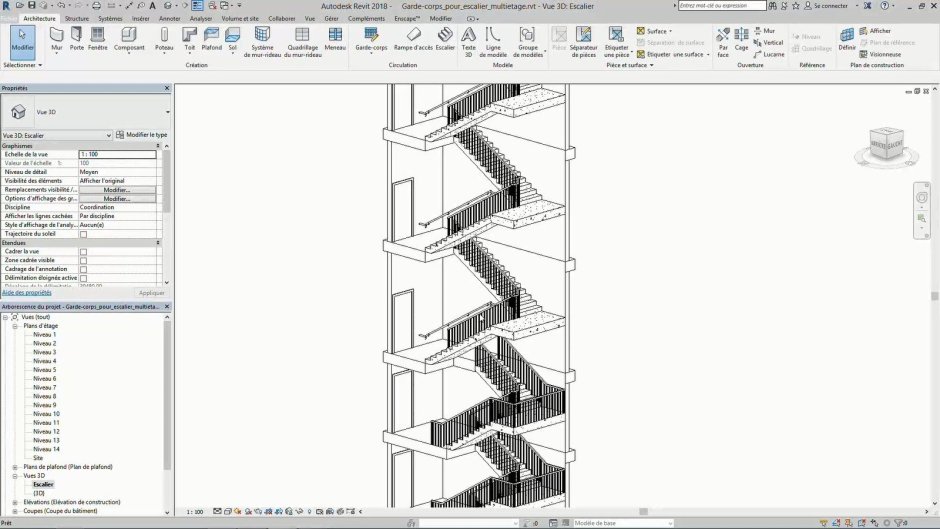This screenshot has height=529, width=940.
Task: Activate the Garde-corps railing tool
Action: (x=371, y=39)
